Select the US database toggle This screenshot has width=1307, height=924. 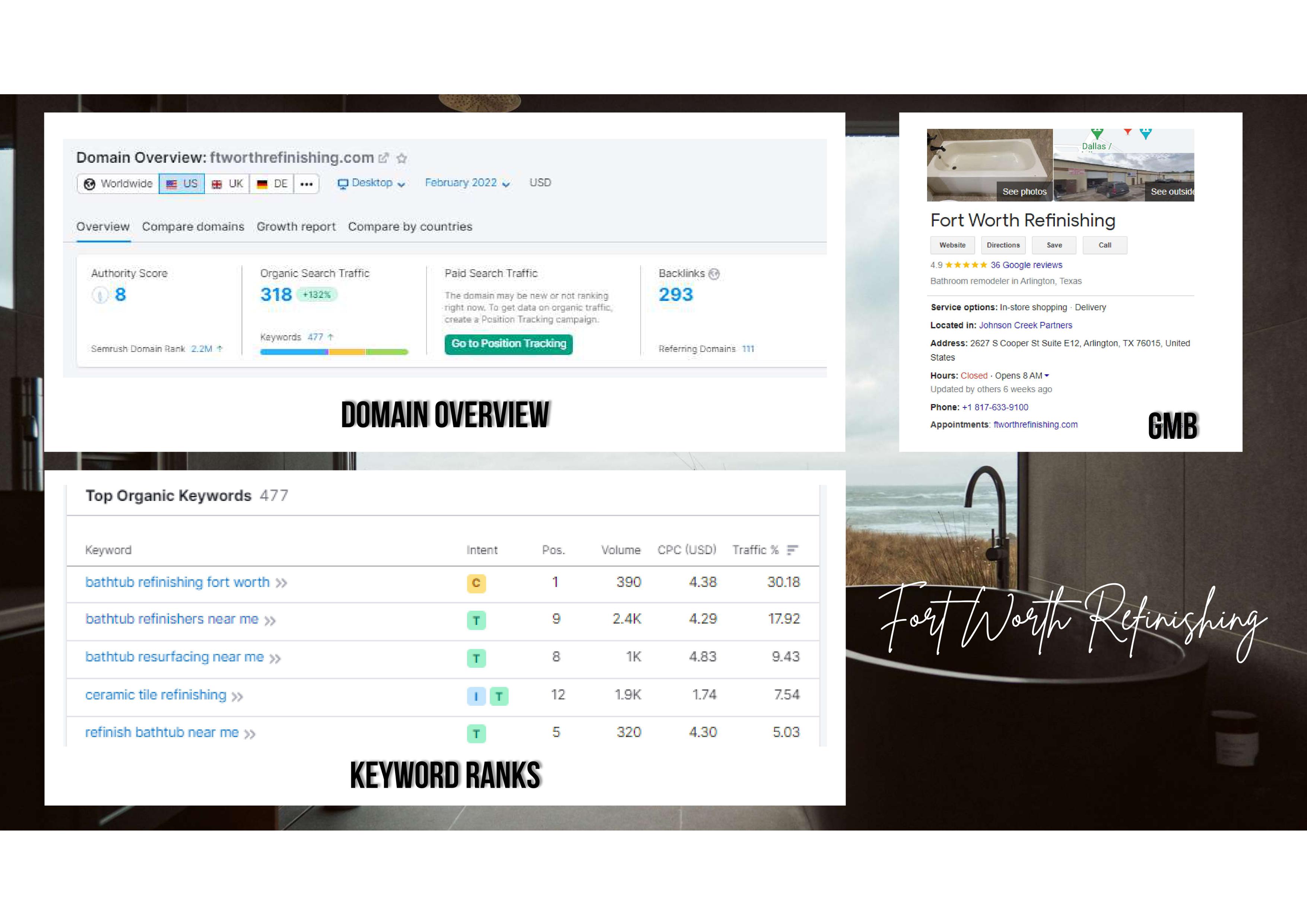click(182, 184)
